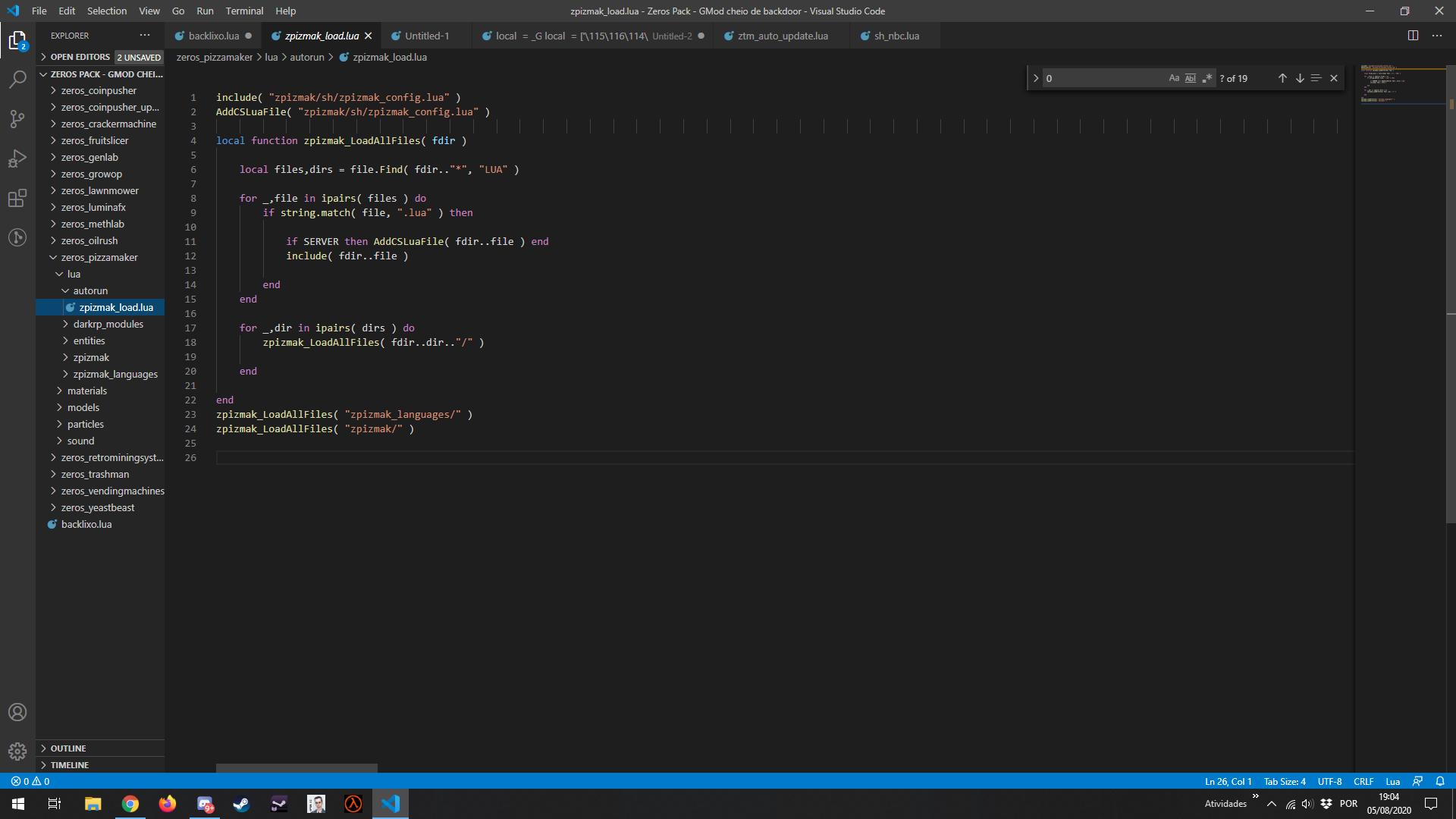Click the Split Editor Right icon
This screenshot has width=1456, height=819.
pos(1413,36)
